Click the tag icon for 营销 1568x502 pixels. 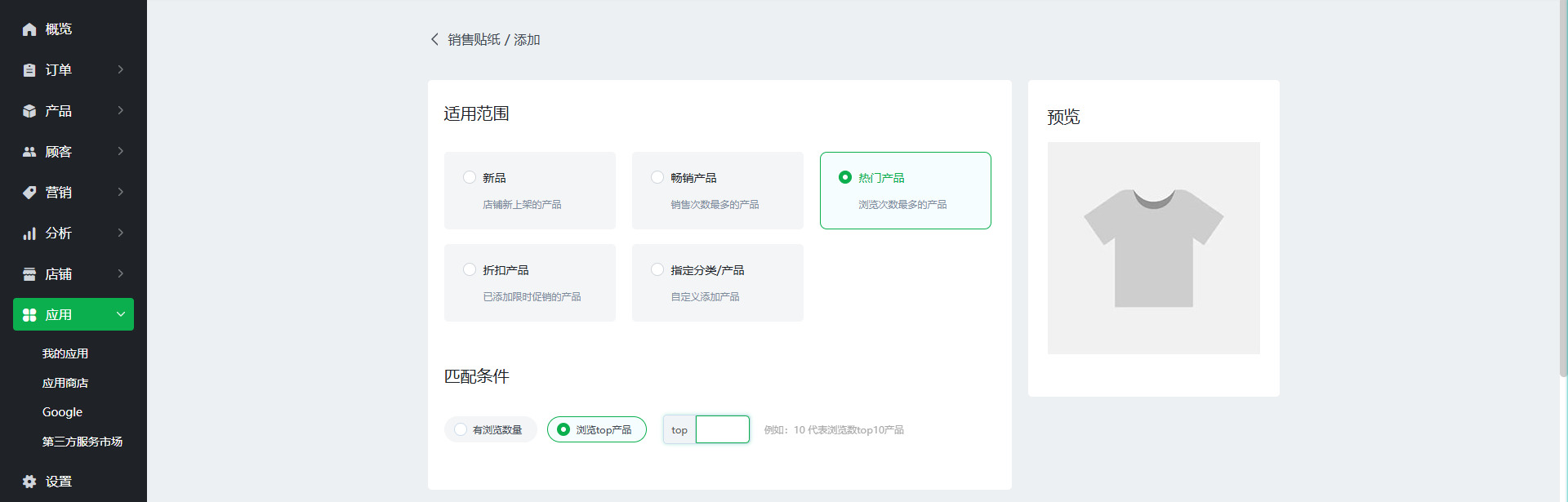29,193
